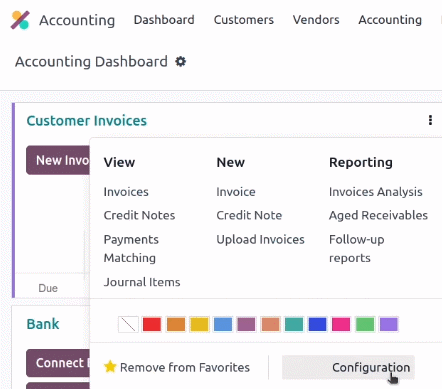
Task: Select Upload Invoices option
Action: tap(260, 240)
